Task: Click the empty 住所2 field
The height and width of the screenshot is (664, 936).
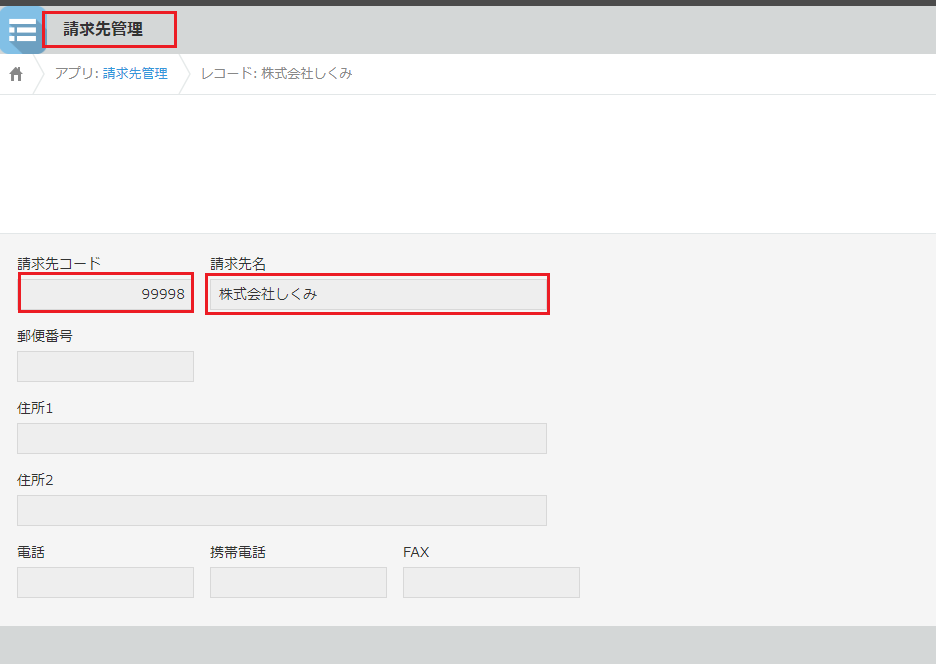Action: tap(282, 511)
